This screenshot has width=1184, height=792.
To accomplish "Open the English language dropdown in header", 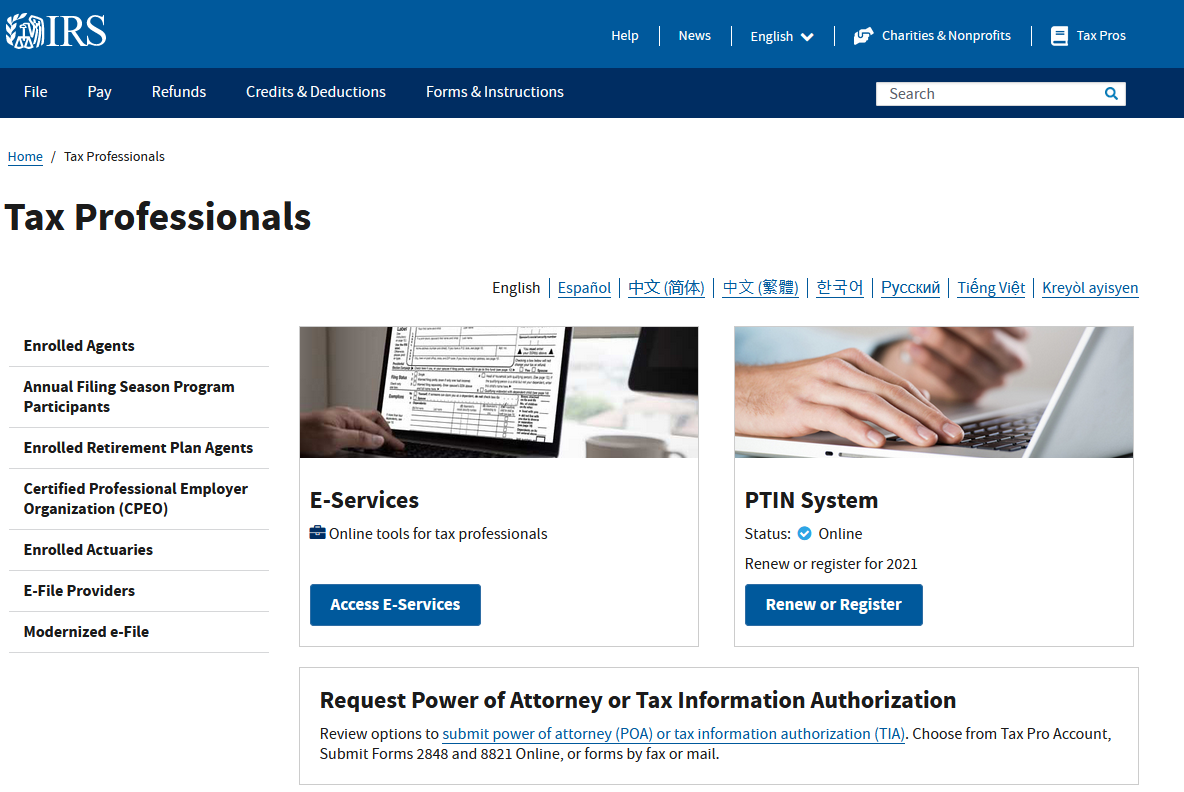I will click(x=771, y=36).
